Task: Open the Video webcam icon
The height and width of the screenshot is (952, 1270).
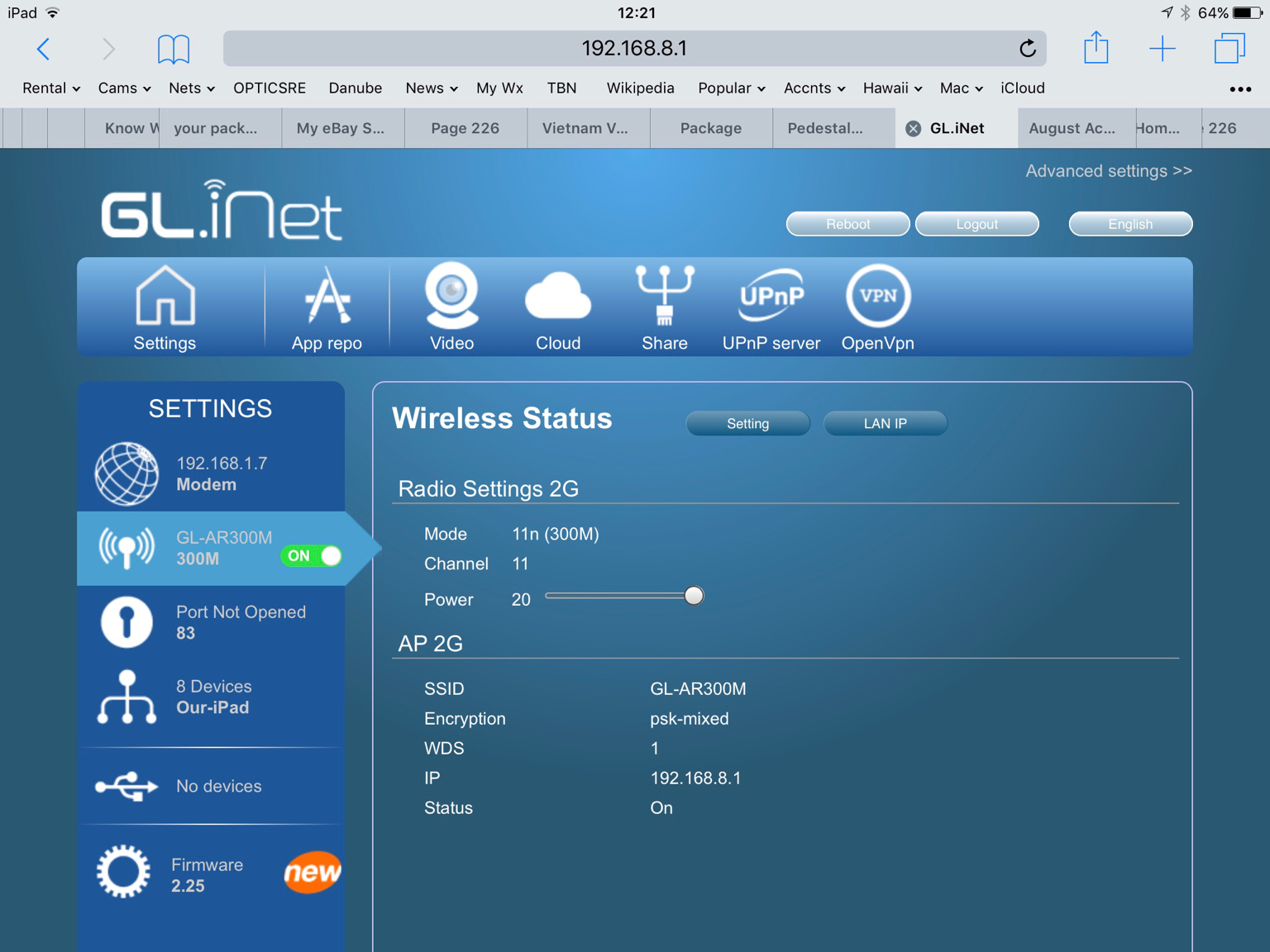Action: point(451,307)
